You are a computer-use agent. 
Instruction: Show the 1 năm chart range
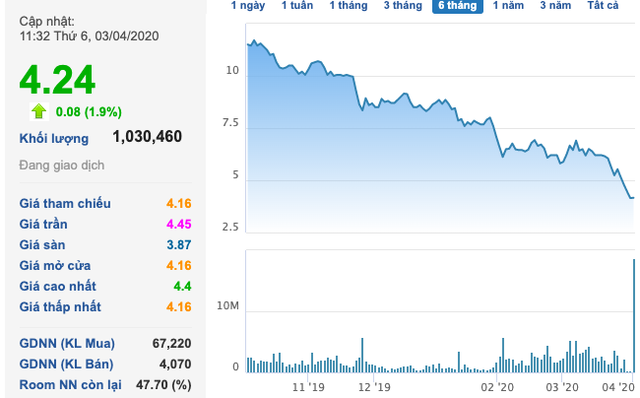[x=508, y=6]
